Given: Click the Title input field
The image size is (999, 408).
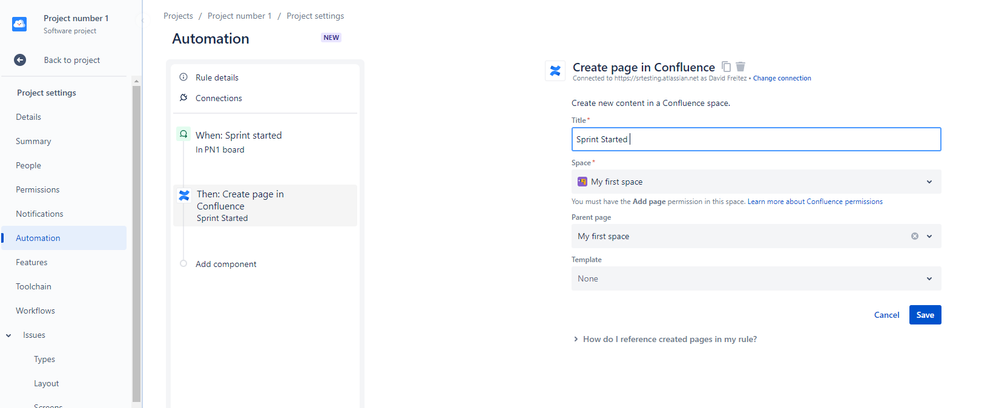Looking at the screenshot, I should coord(756,139).
